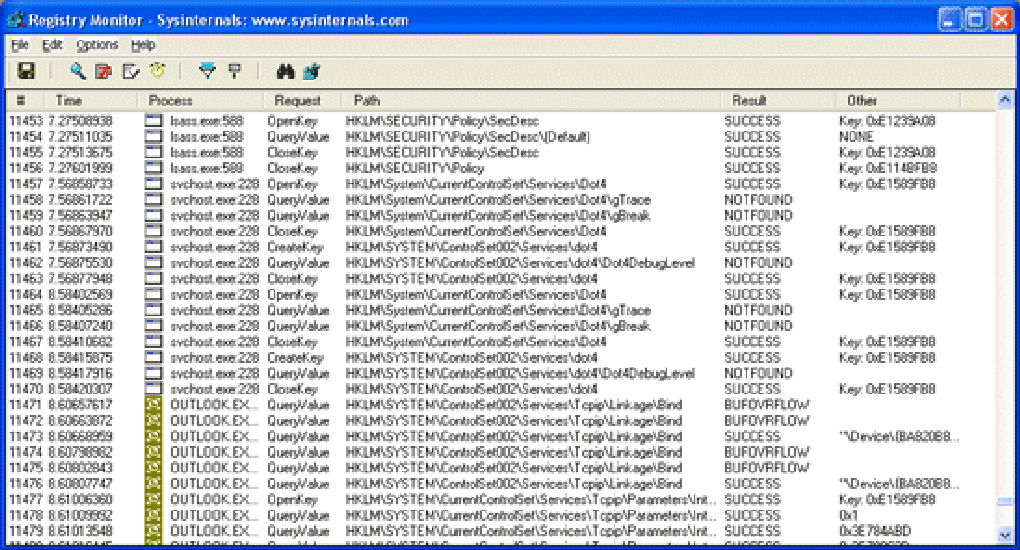This screenshot has width=1020, height=550.
Task: Click the process icon in row 11455
Action: point(154,153)
